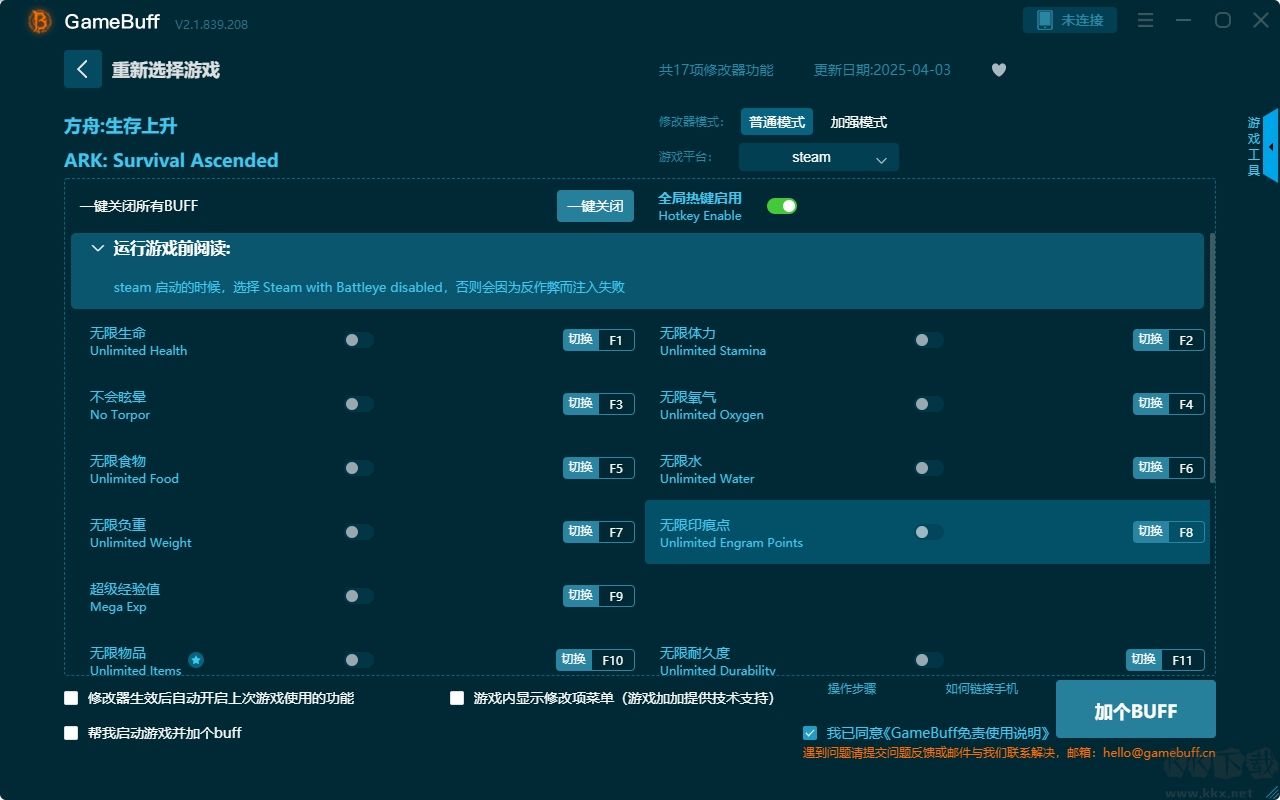
Task: Go back with the arrow button
Action: 83,69
